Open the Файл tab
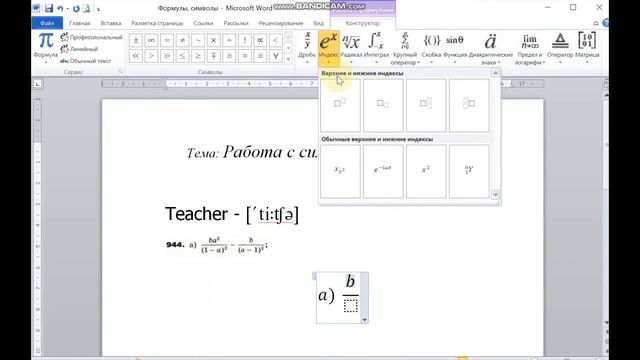 (x=47, y=23)
